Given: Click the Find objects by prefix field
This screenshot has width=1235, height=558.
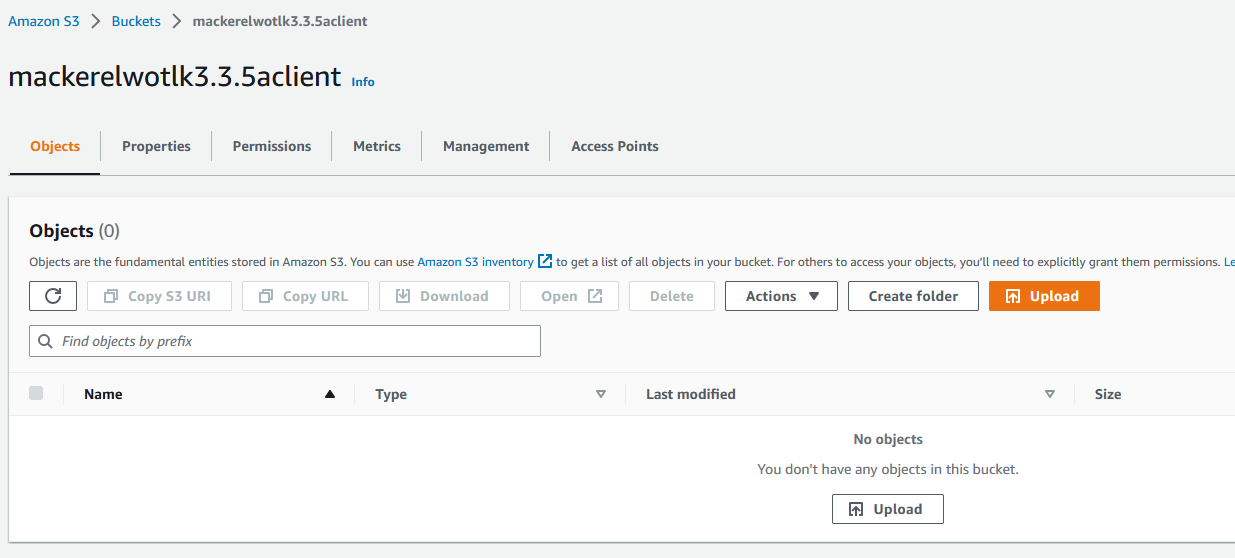Looking at the screenshot, I should [285, 341].
